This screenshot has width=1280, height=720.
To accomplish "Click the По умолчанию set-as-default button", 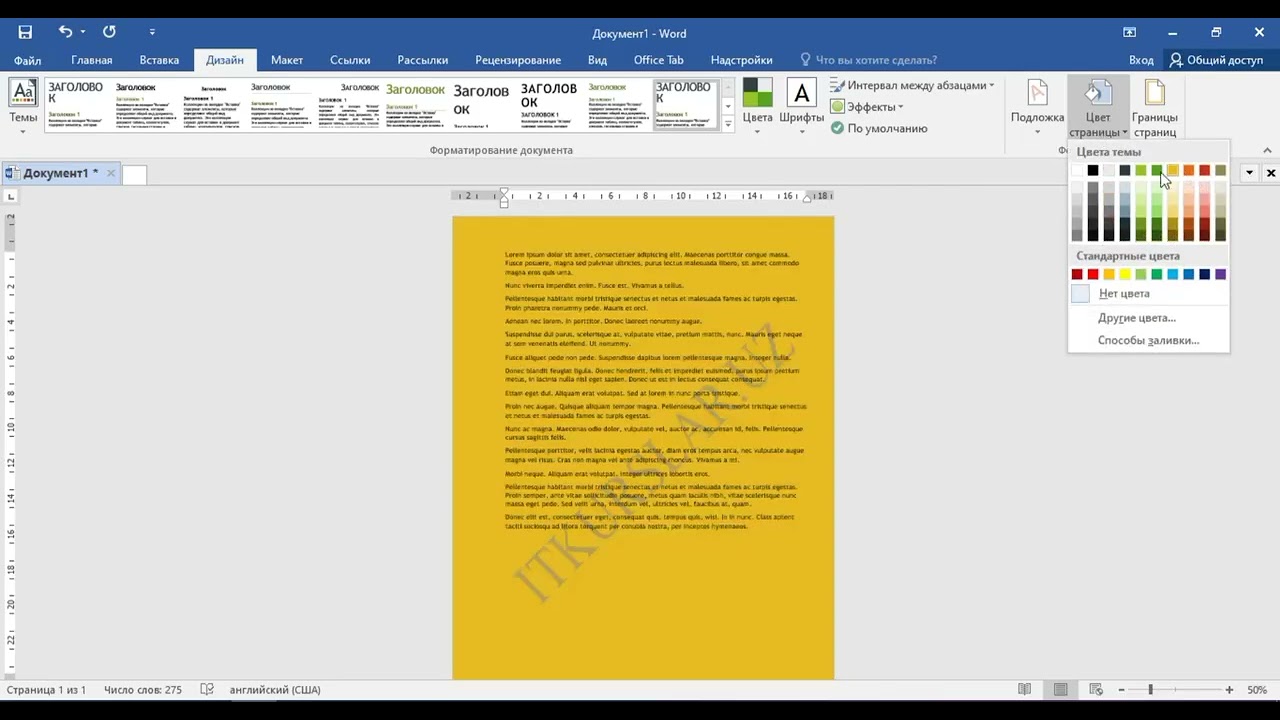I will [878, 128].
